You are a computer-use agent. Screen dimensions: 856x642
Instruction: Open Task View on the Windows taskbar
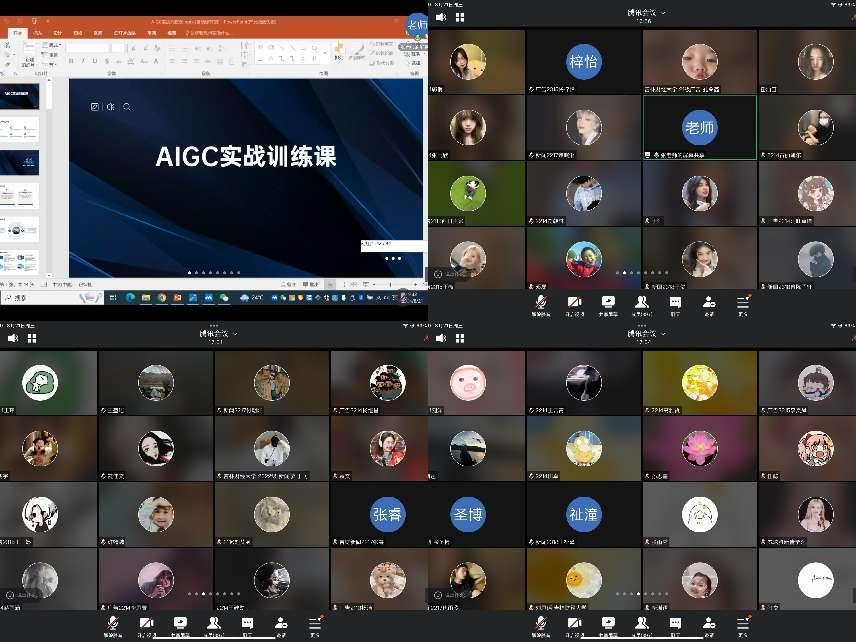pyautogui.click(x=113, y=298)
